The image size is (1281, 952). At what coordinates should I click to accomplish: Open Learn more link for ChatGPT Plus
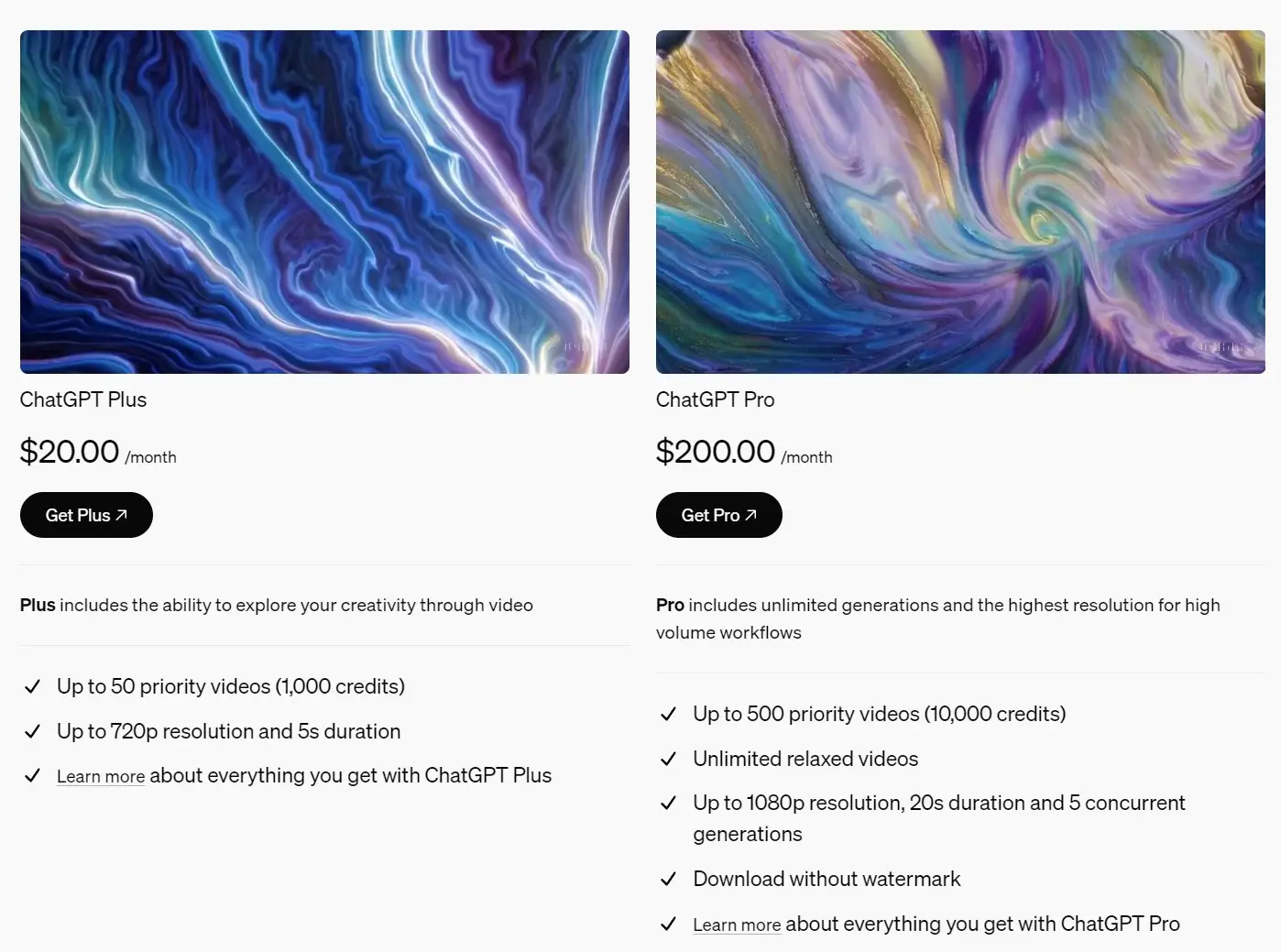click(x=101, y=776)
